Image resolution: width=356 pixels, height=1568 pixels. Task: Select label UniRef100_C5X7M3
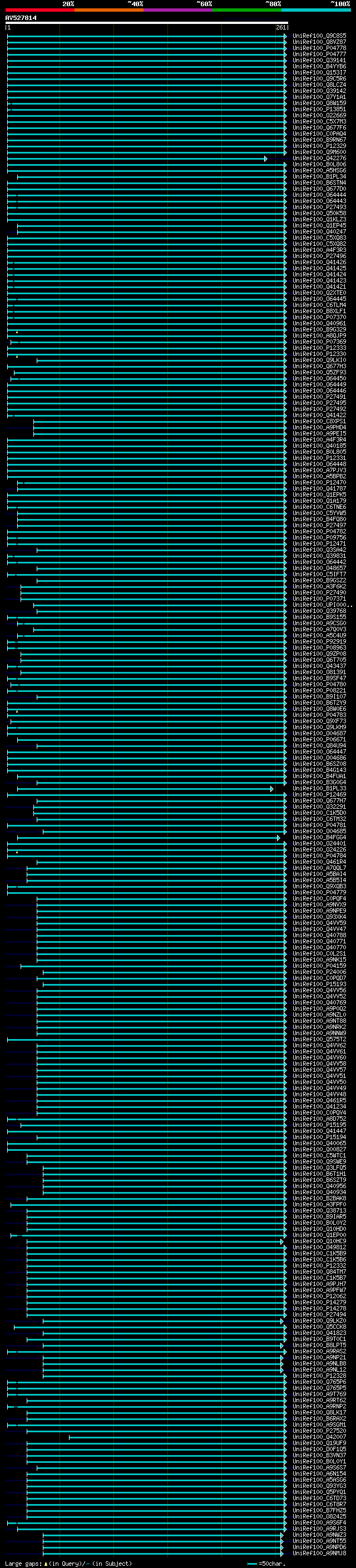pyautogui.click(x=319, y=121)
